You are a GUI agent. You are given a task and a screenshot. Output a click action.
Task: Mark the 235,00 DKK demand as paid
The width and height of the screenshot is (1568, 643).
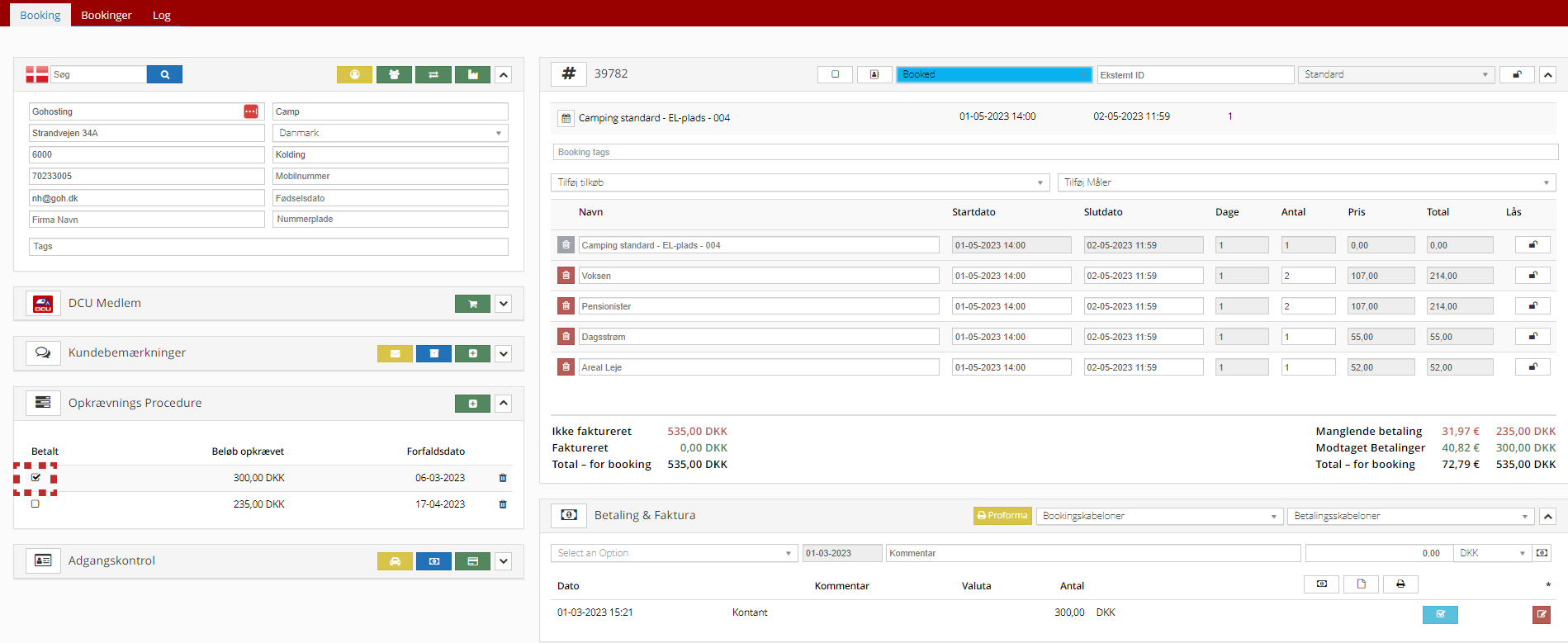(36, 504)
